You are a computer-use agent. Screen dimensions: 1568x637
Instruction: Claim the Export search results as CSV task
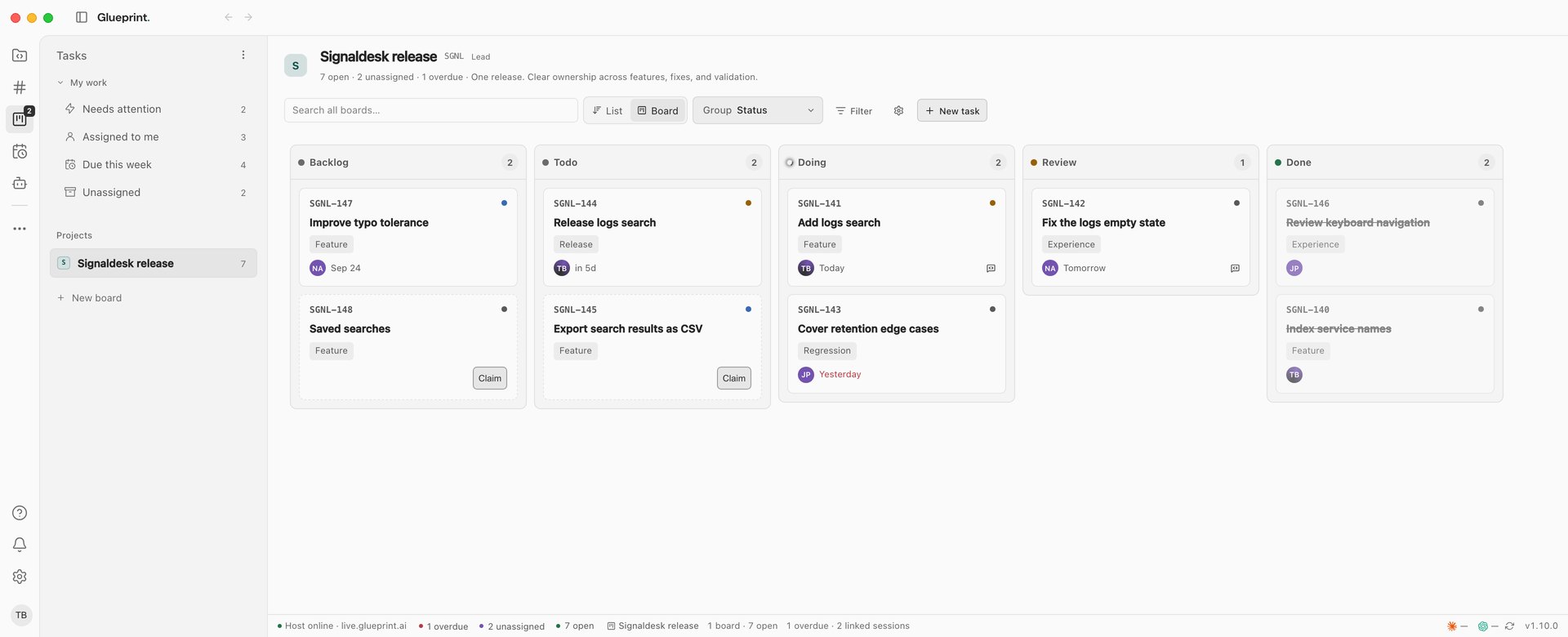pos(734,378)
